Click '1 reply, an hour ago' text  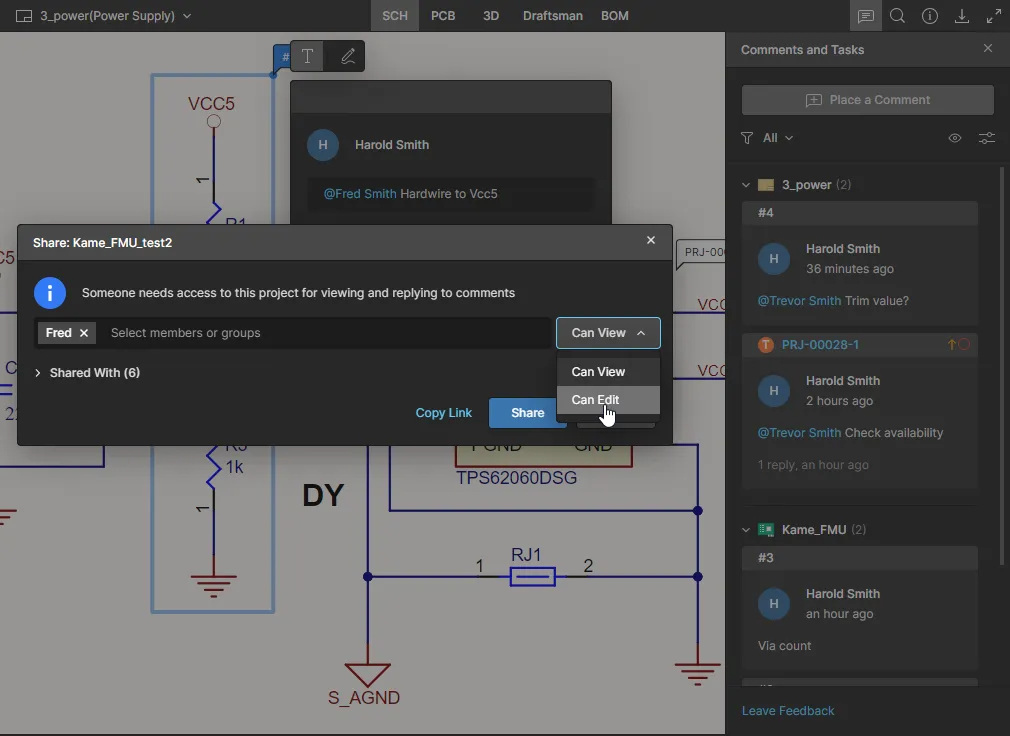[813, 465]
